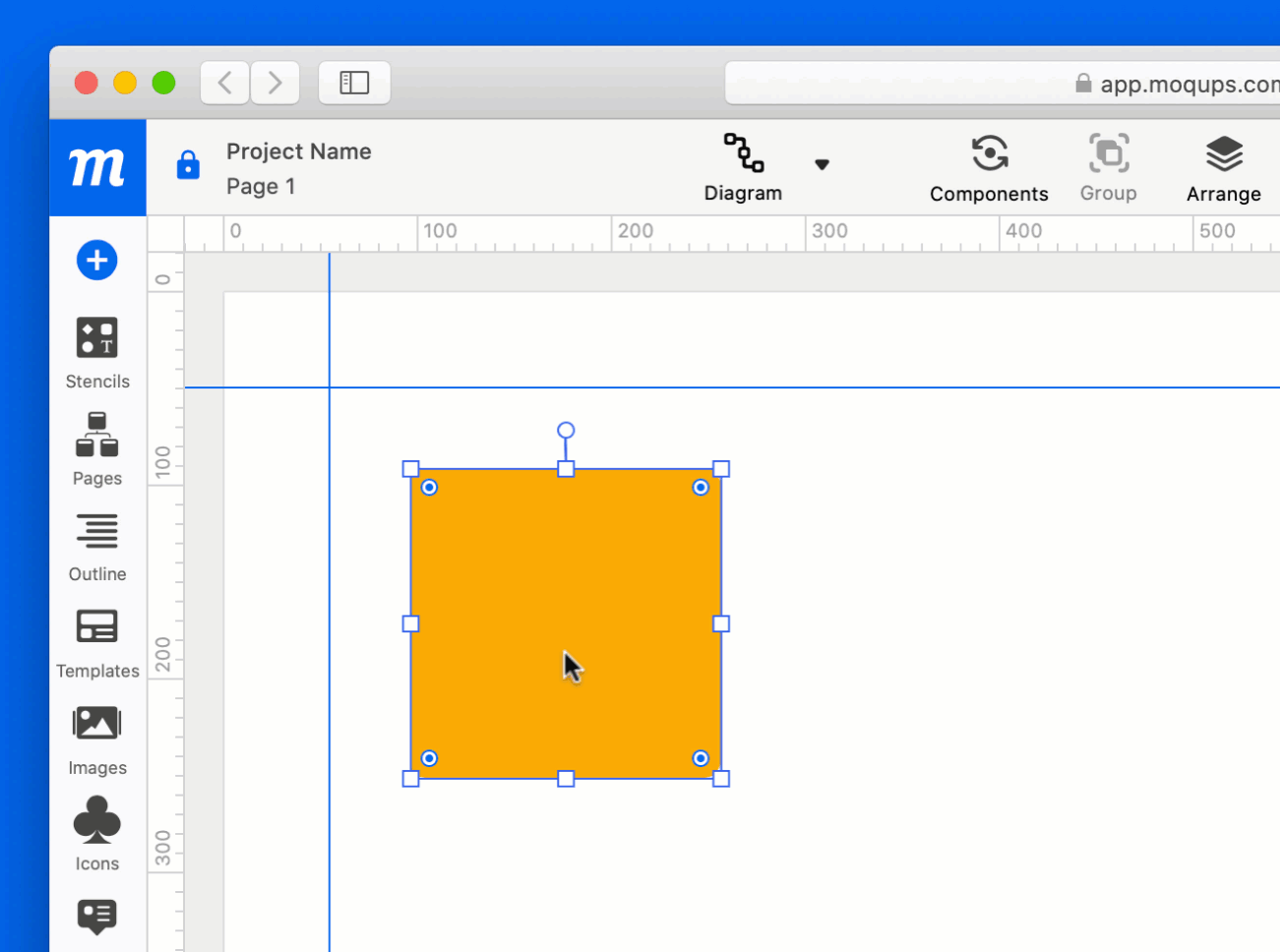Click the Moqups logo
This screenshot has height=952, width=1280.
[97, 166]
